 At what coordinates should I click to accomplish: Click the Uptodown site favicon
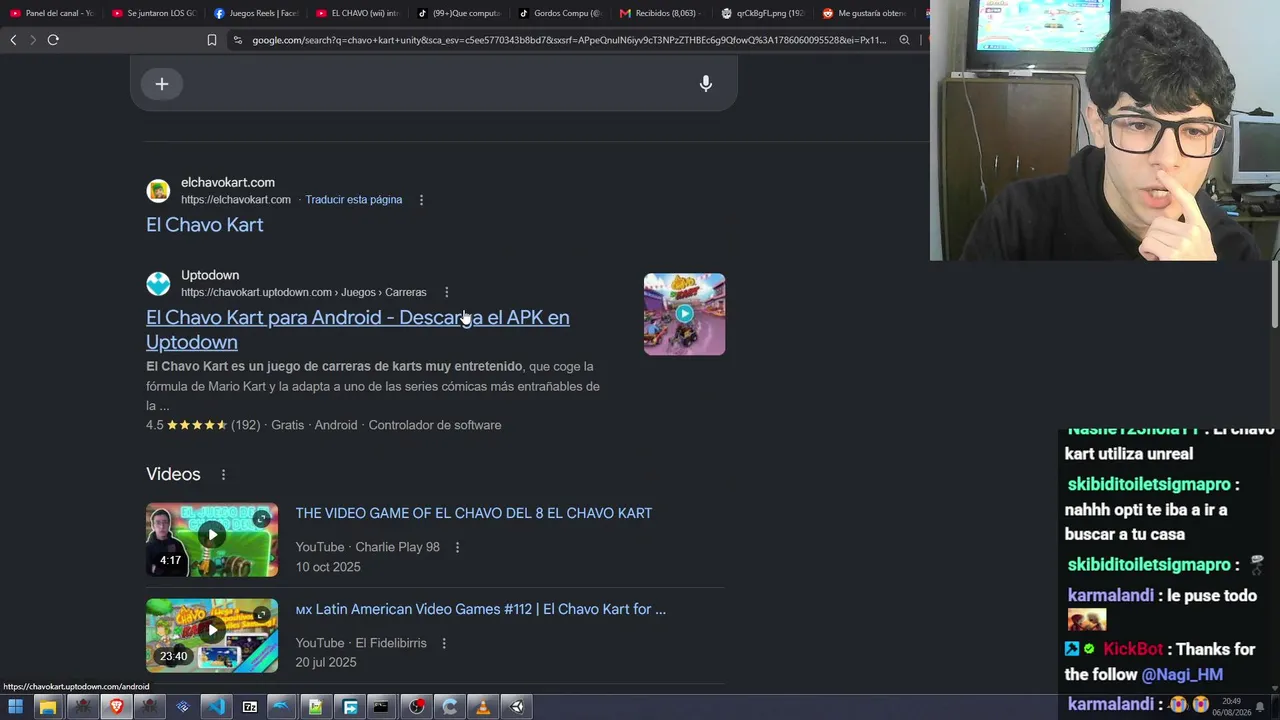pos(158,284)
